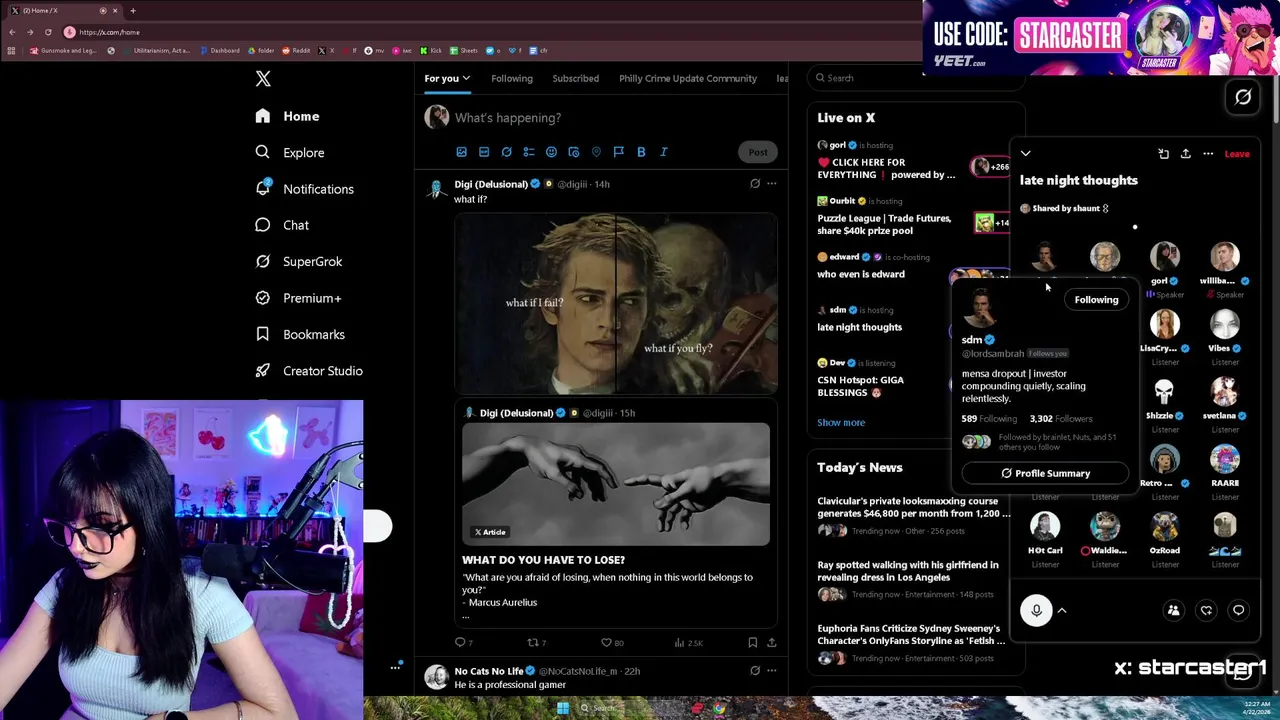Viewport: 1280px width, 720px height.
Task: Open the Reddit bookmark
Action: (x=296, y=50)
